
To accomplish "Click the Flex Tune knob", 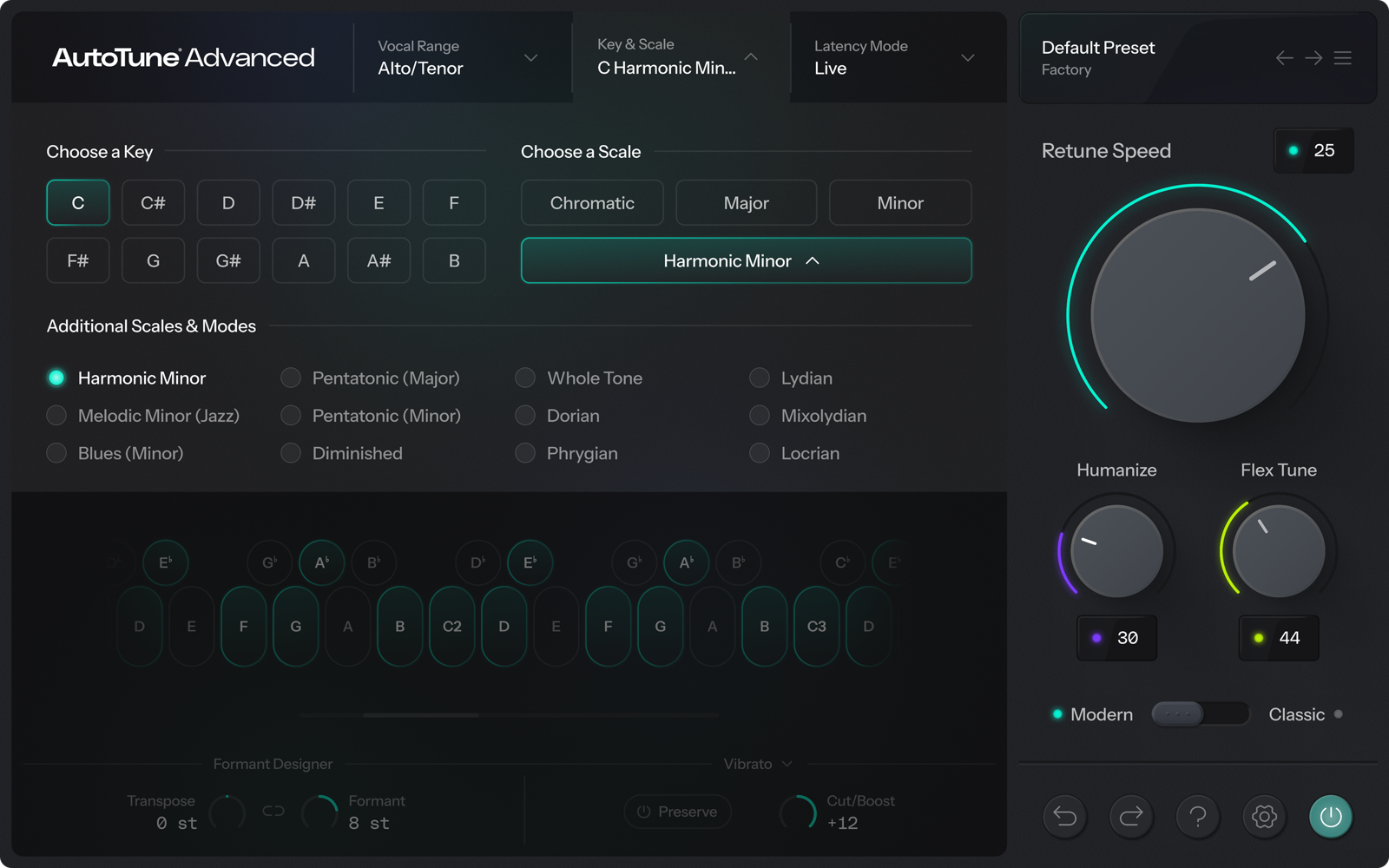I will pyautogui.click(x=1279, y=551).
